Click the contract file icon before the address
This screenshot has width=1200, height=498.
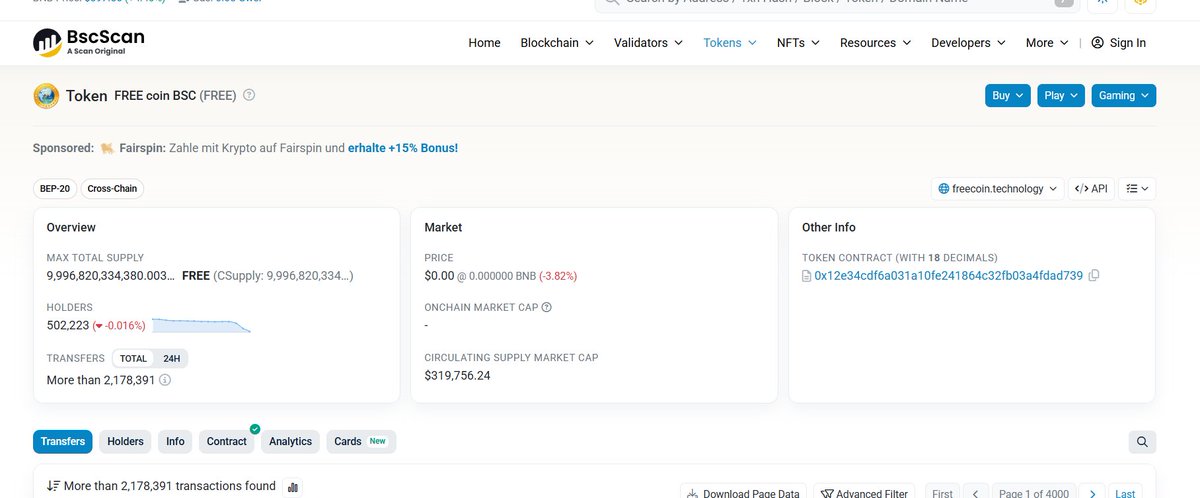(807, 275)
